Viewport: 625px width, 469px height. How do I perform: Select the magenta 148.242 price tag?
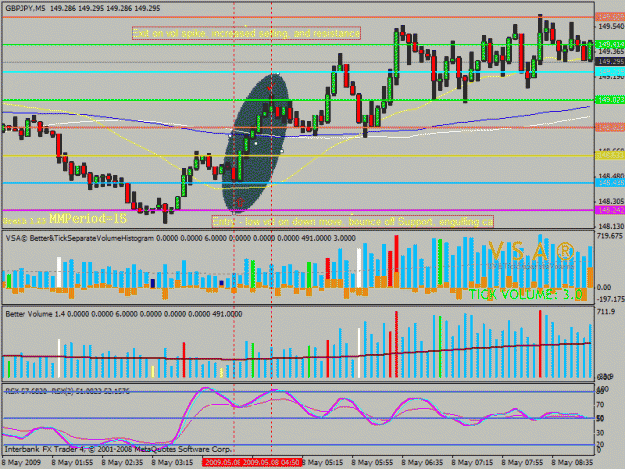coord(610,210)
